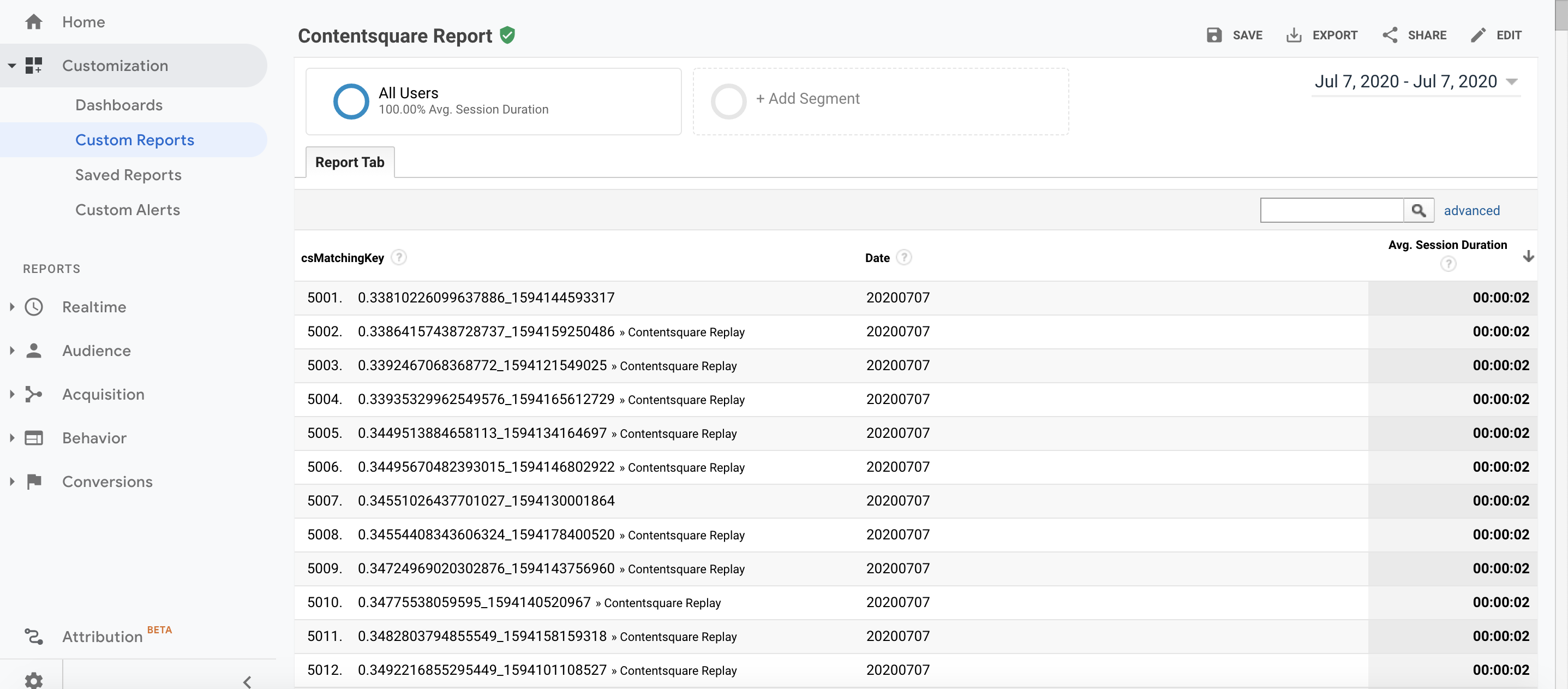Click Date column help question mark
Screen dimensions: 1568x689
[x=904, y=257]
